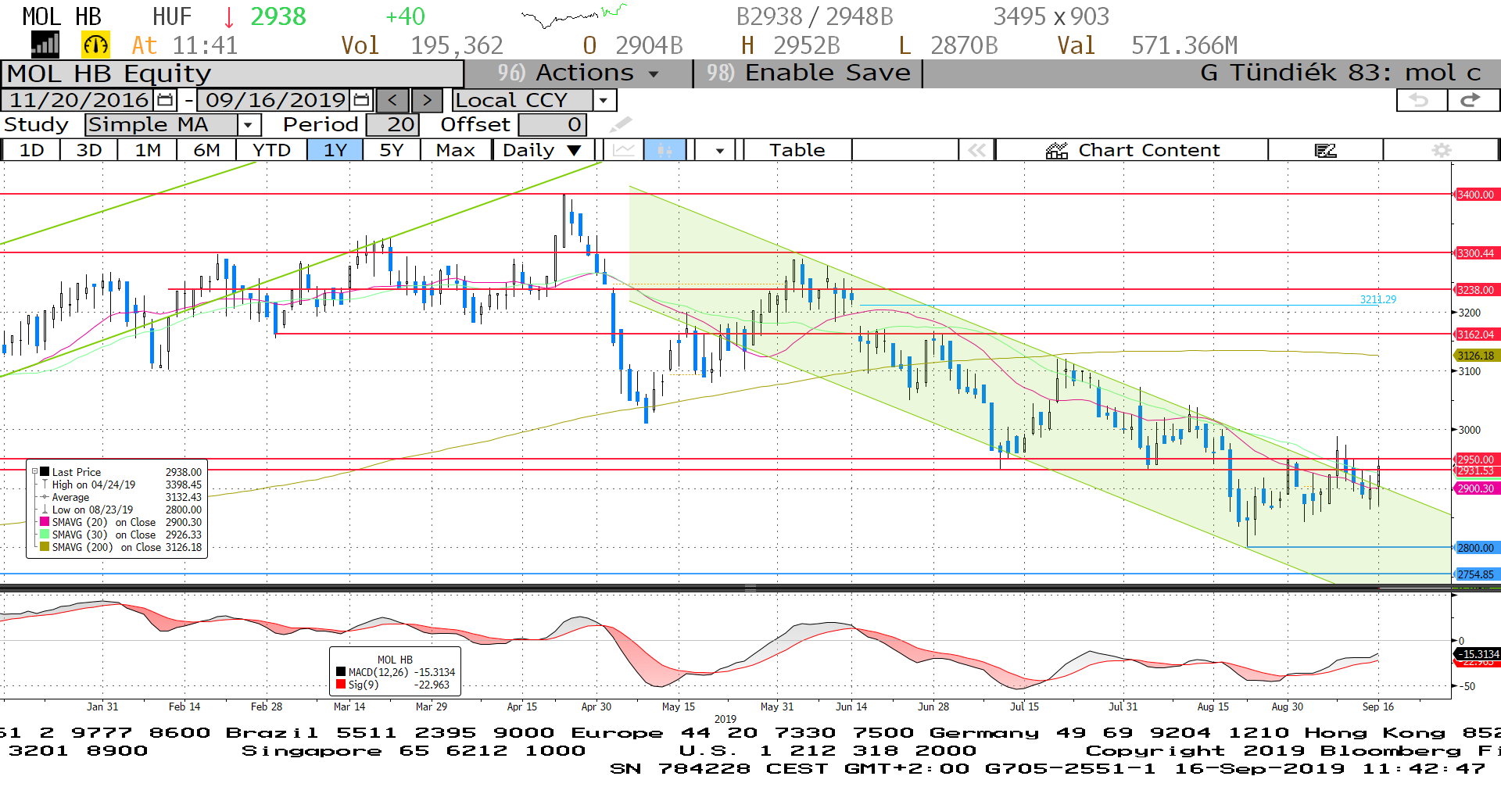
Task: Click 98) Enable Save button
Action: (x=808, y=73)
